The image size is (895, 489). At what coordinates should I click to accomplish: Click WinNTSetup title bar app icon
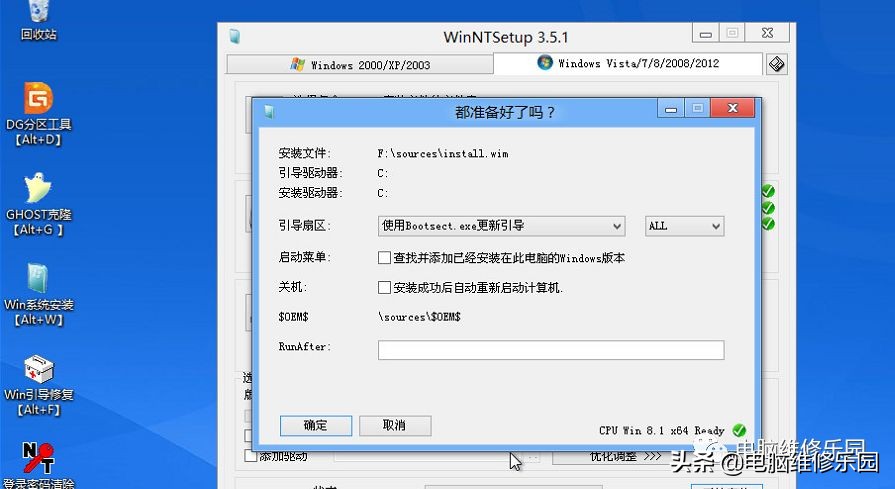(x=235, y=37)
